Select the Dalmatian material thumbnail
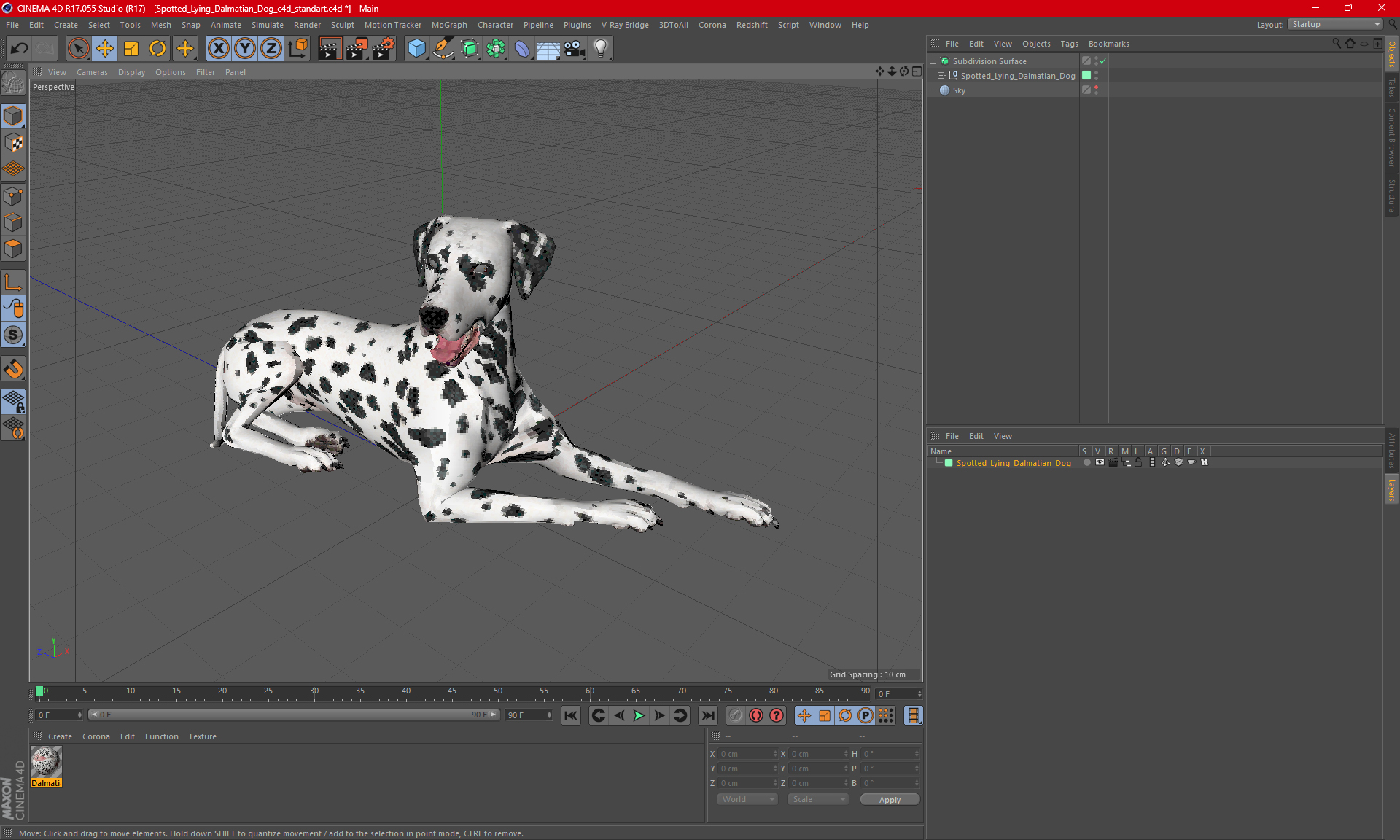The width and height of the screenshot is (1400, 840). pos(46,763)
